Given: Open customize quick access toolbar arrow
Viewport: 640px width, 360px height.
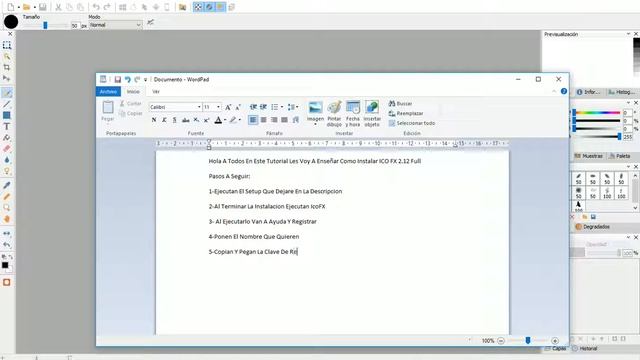Looking at the screenshot, I should tap(145, 80).
